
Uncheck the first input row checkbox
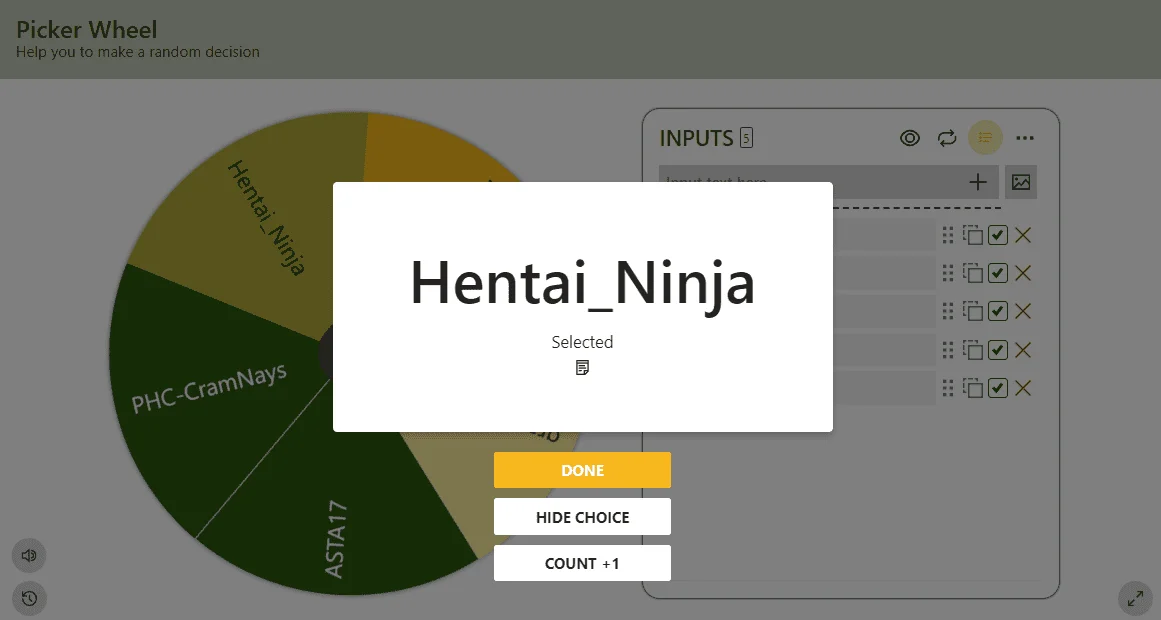[998, 236]
